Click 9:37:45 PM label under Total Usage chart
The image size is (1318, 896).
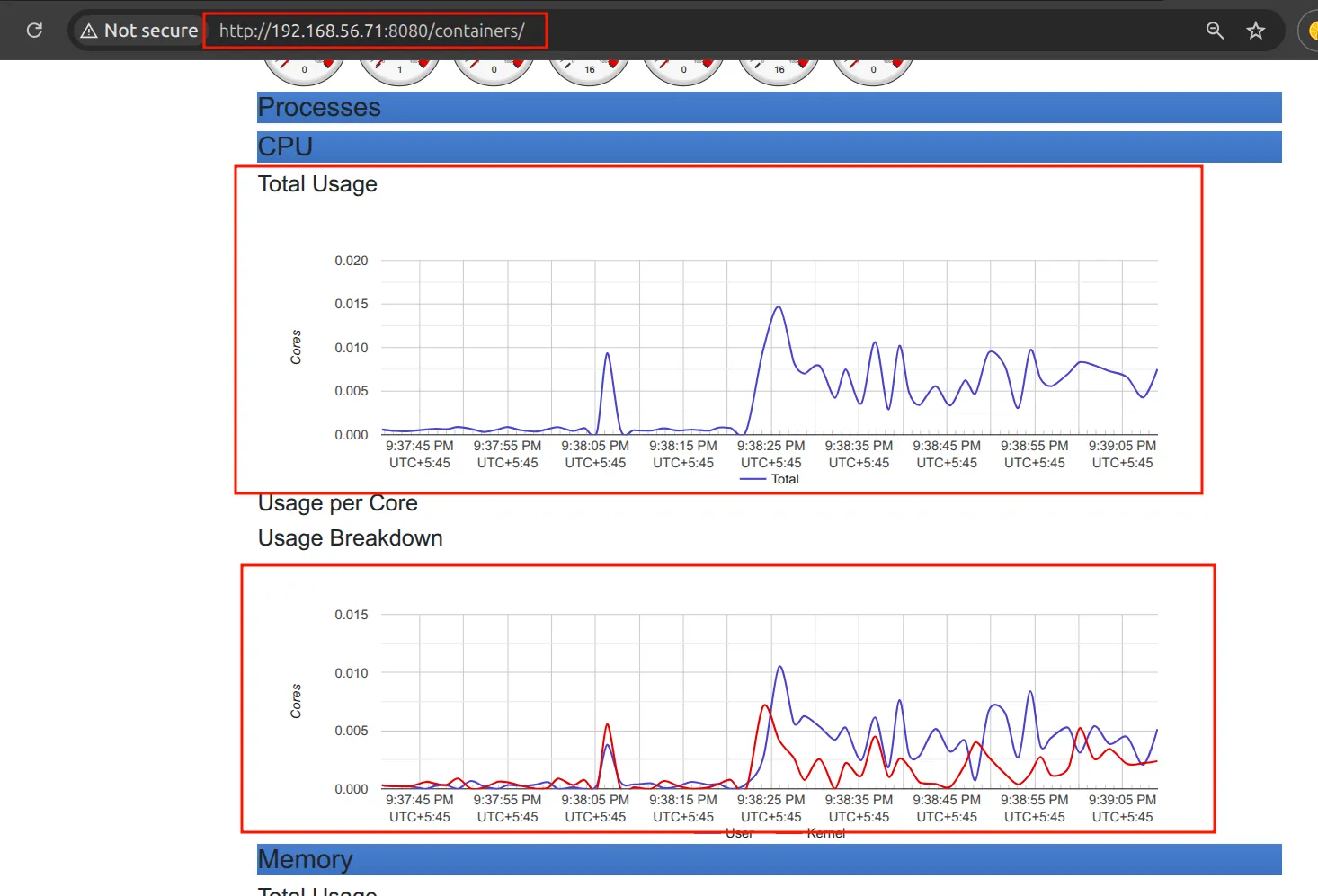pyautogui.click(x=420, y=446)
